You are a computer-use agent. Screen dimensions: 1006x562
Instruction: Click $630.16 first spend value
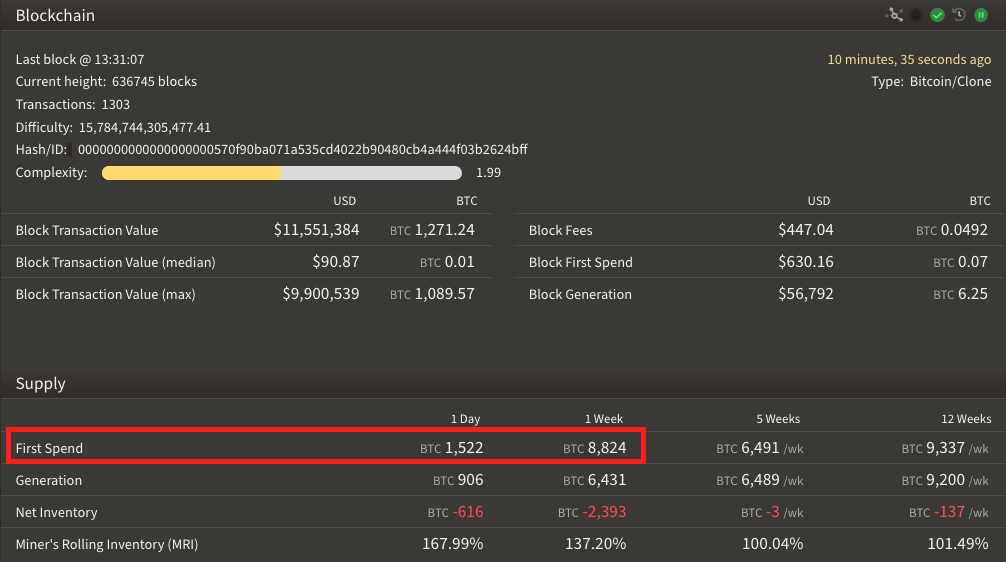click(x=806, y=262)
